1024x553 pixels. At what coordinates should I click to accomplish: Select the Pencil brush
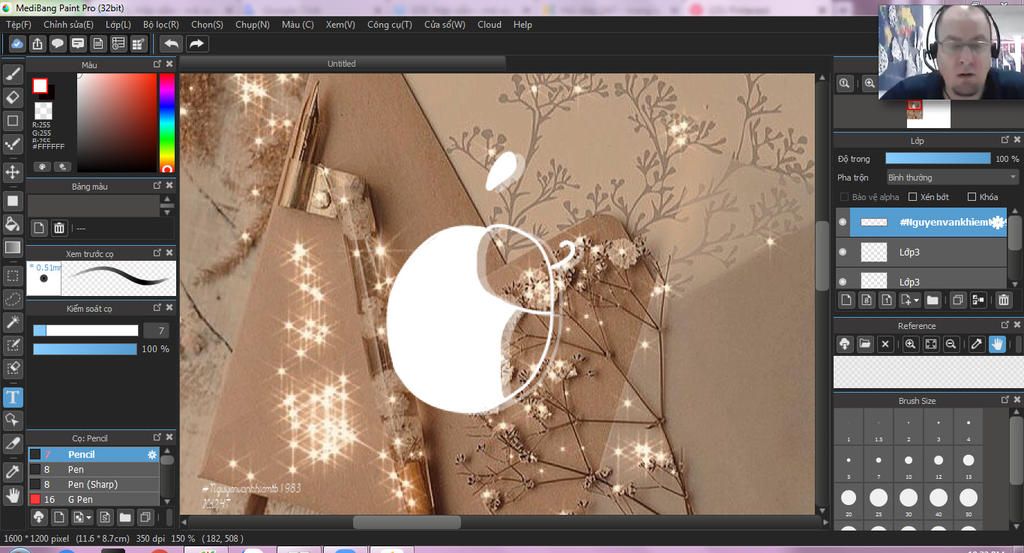93,454
